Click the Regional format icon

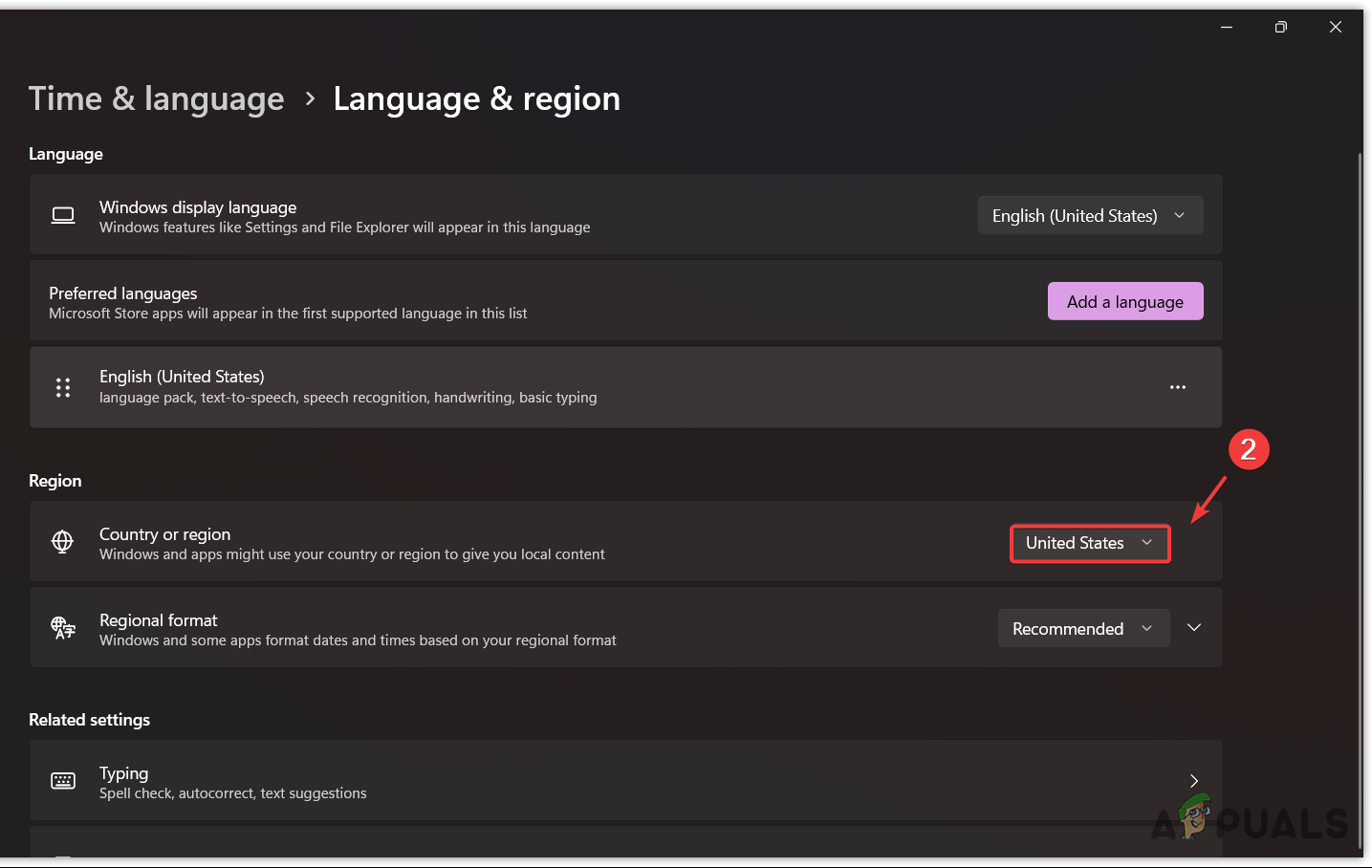click(x=63, y=628)
